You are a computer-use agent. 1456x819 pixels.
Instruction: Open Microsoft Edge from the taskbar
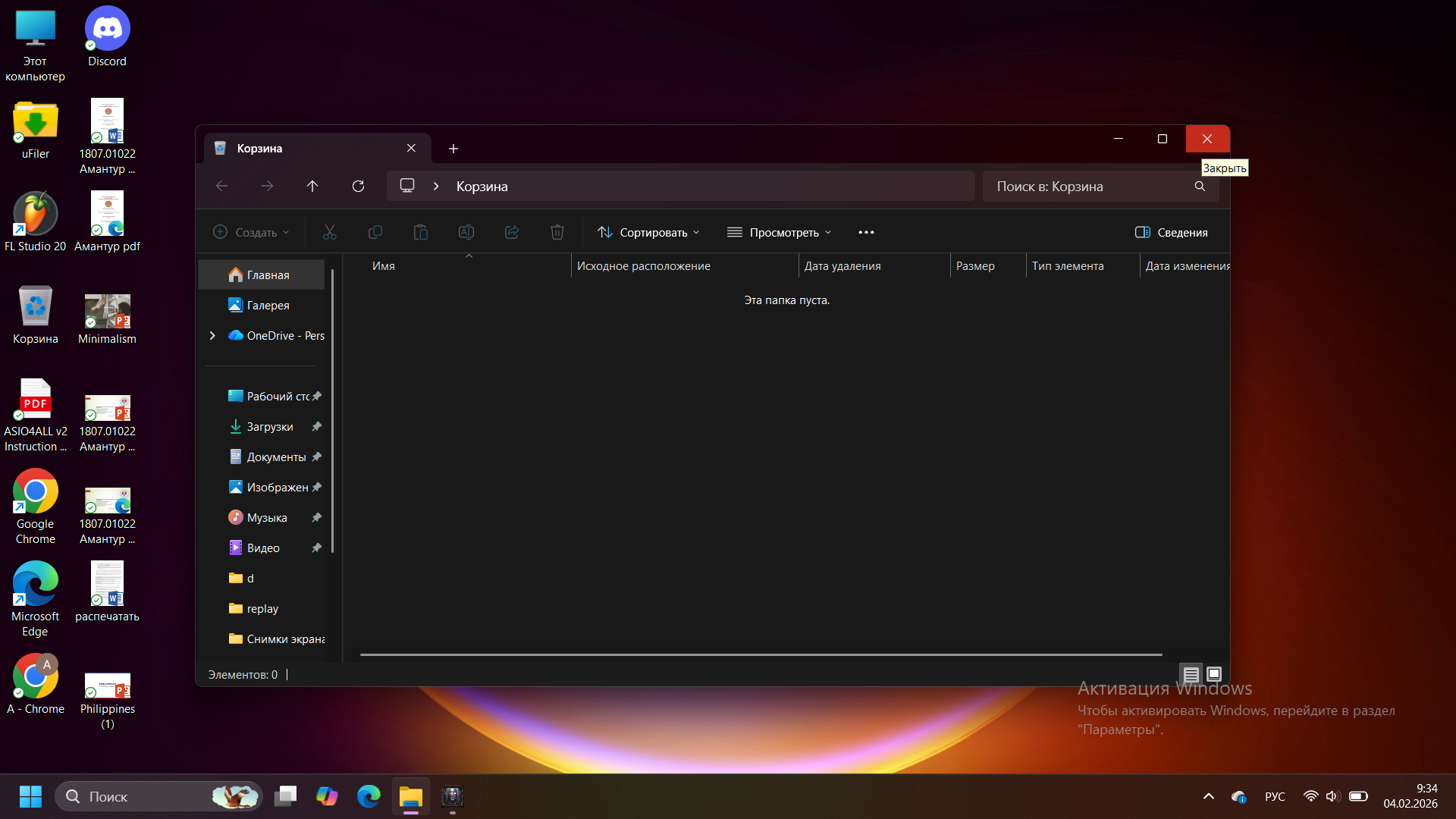369,796
